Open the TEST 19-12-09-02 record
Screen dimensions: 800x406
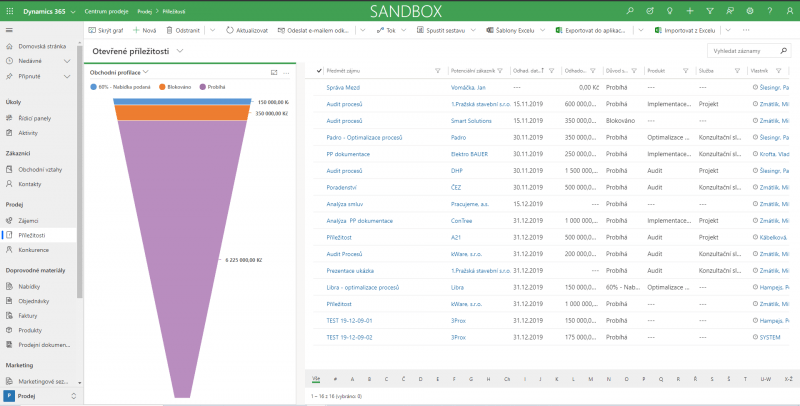click(349, 338)
